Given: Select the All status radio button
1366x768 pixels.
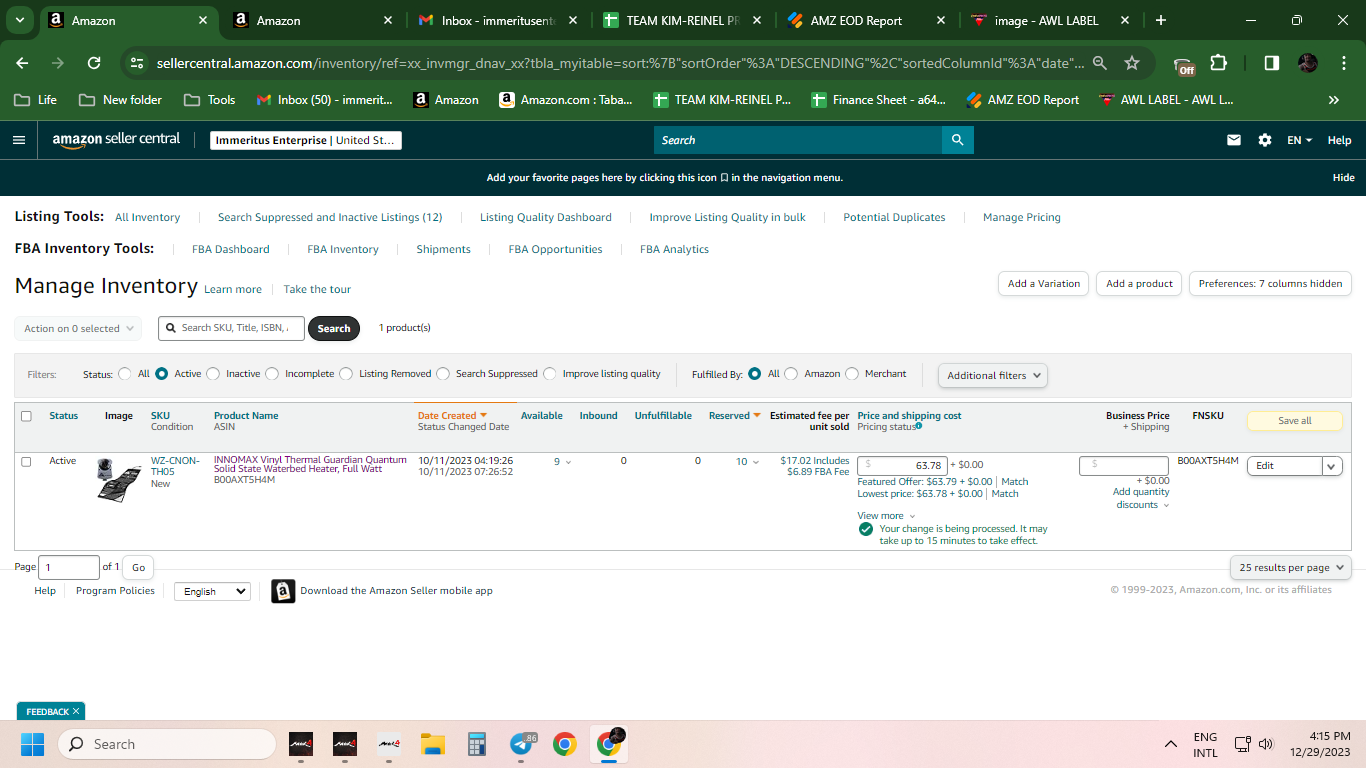Looking at the screenshot, I should pyautogui.click(x=125, y=374).
